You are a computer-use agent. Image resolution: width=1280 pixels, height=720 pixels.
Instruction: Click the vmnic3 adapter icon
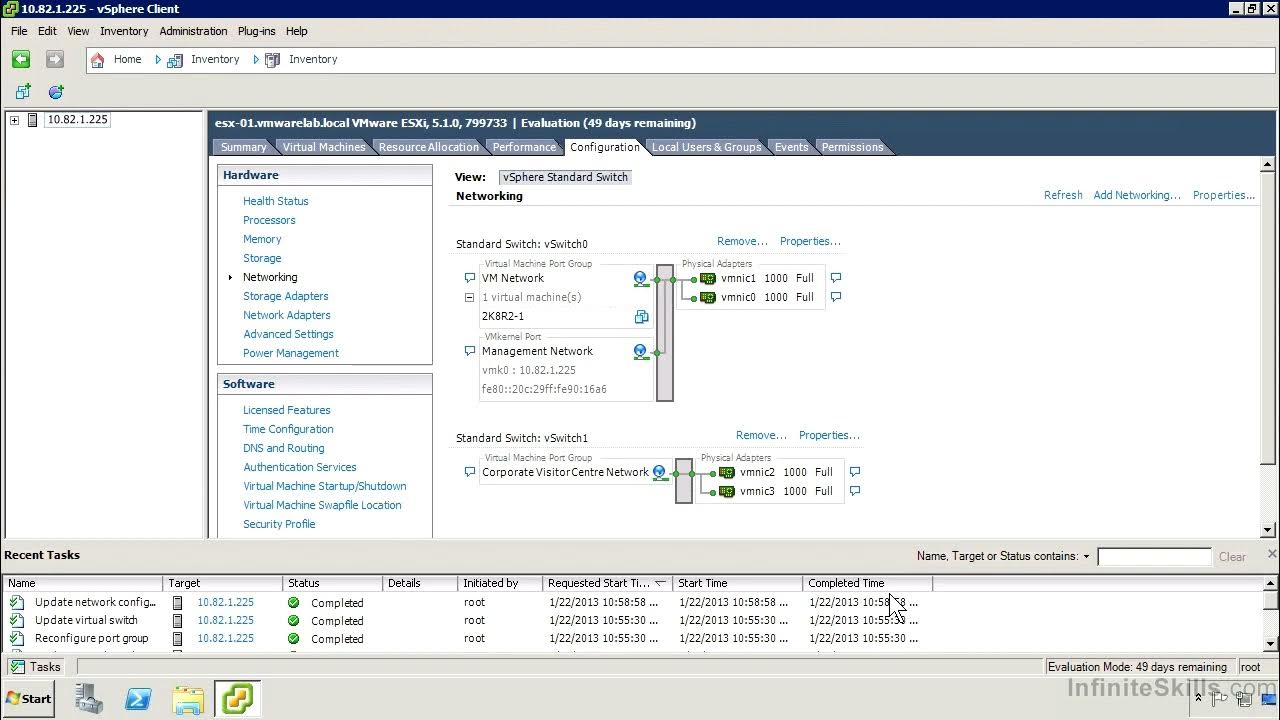pyautogui.click(x=727, y=492)
